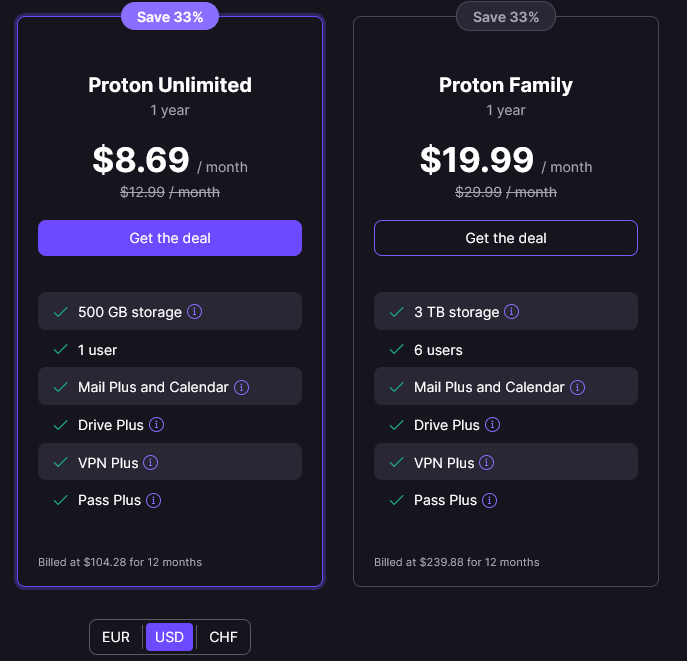This screenshot has width=687, height=661.
Task: Change currency to CHF
Action: (x=223, y=637)
